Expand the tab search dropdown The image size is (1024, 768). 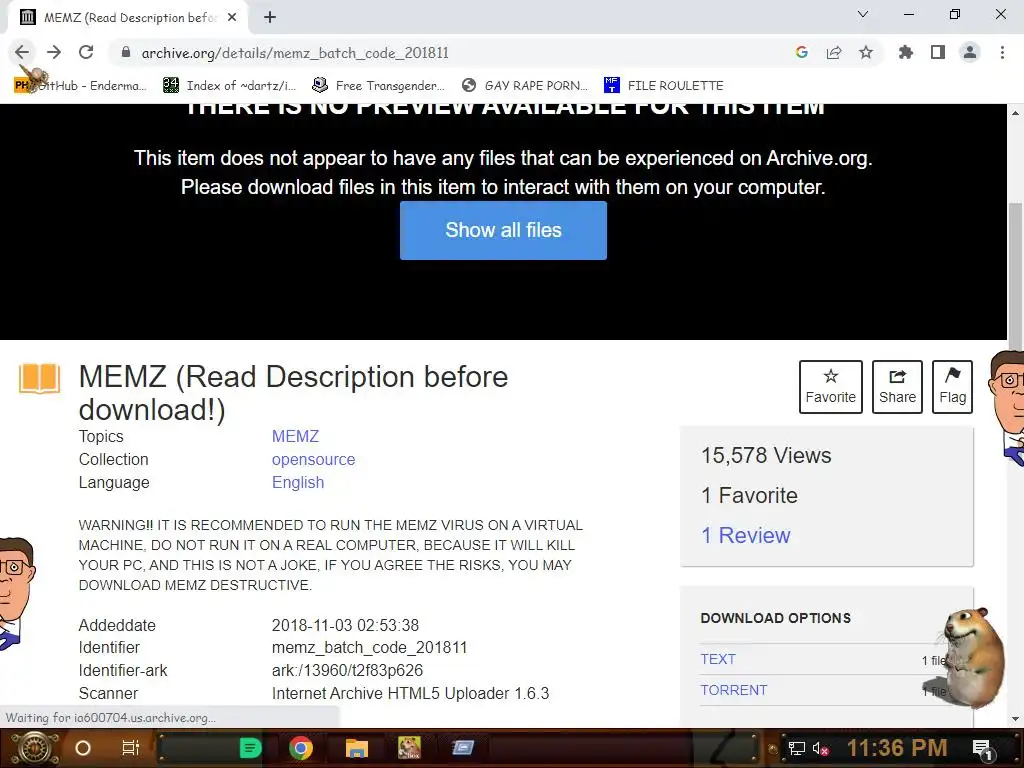click(x=863, y=14)
